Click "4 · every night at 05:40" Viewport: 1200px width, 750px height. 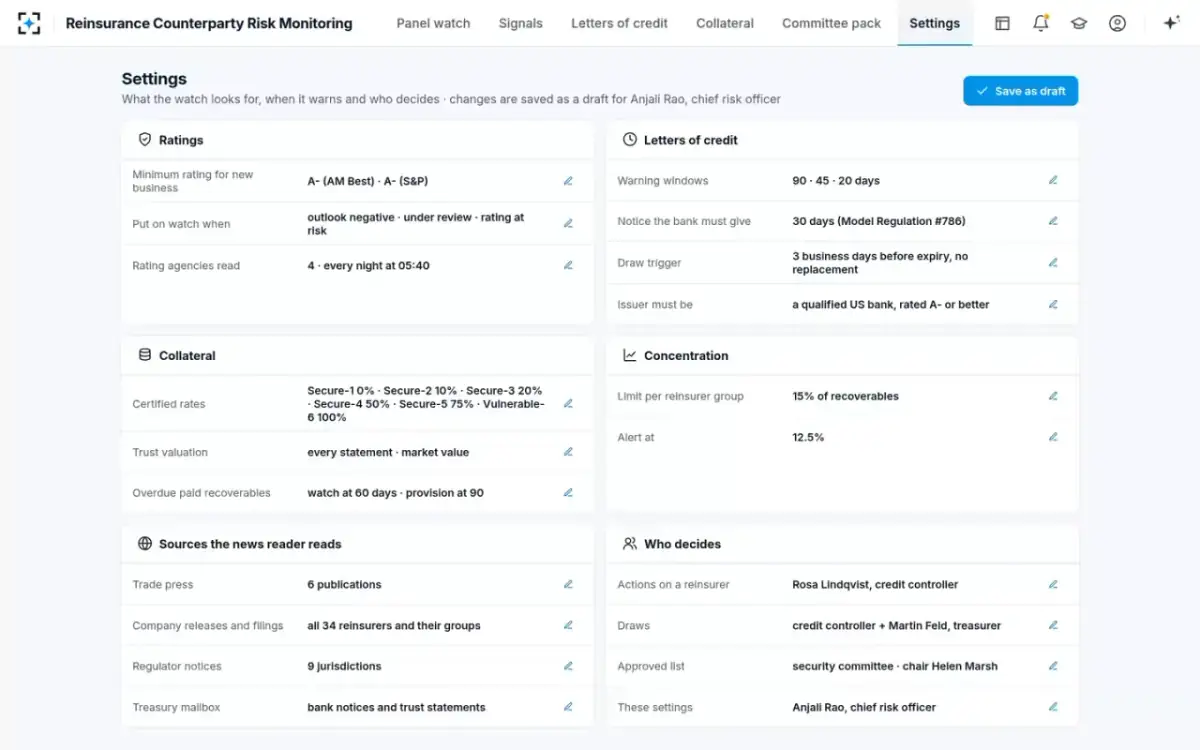point(368,266)
